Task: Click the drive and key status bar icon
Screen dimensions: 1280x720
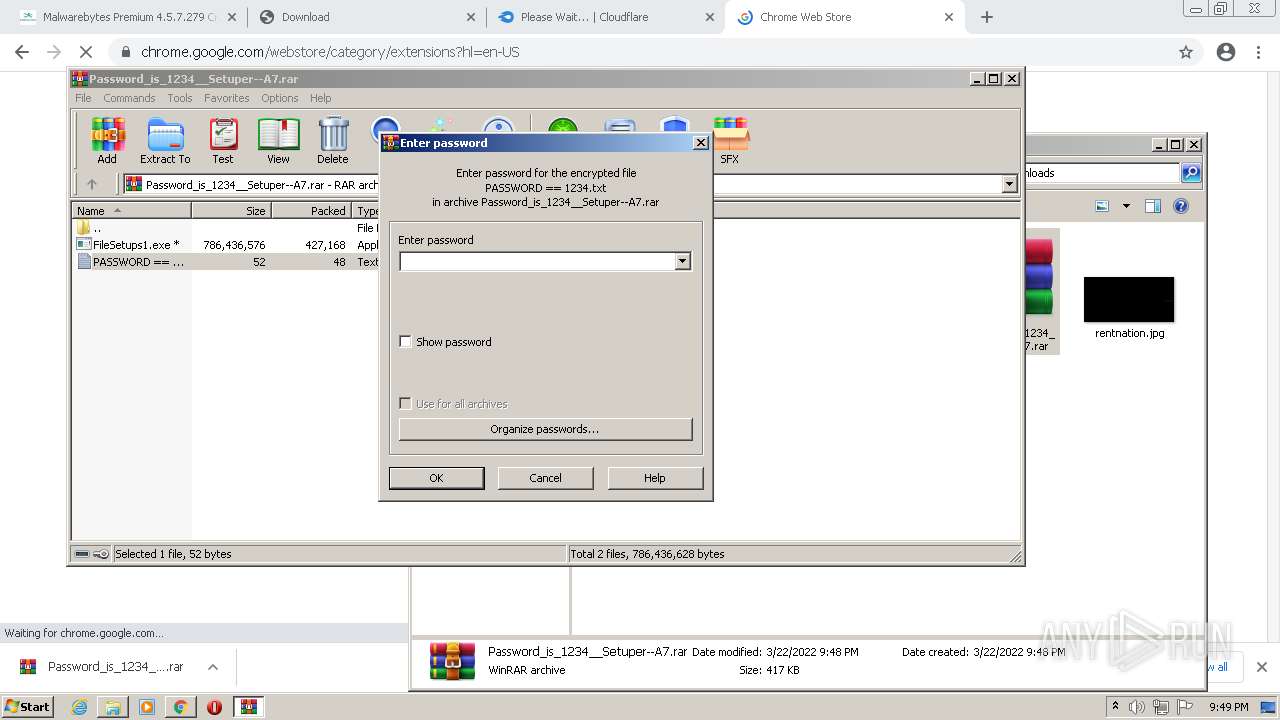Action: pos(92,554)
